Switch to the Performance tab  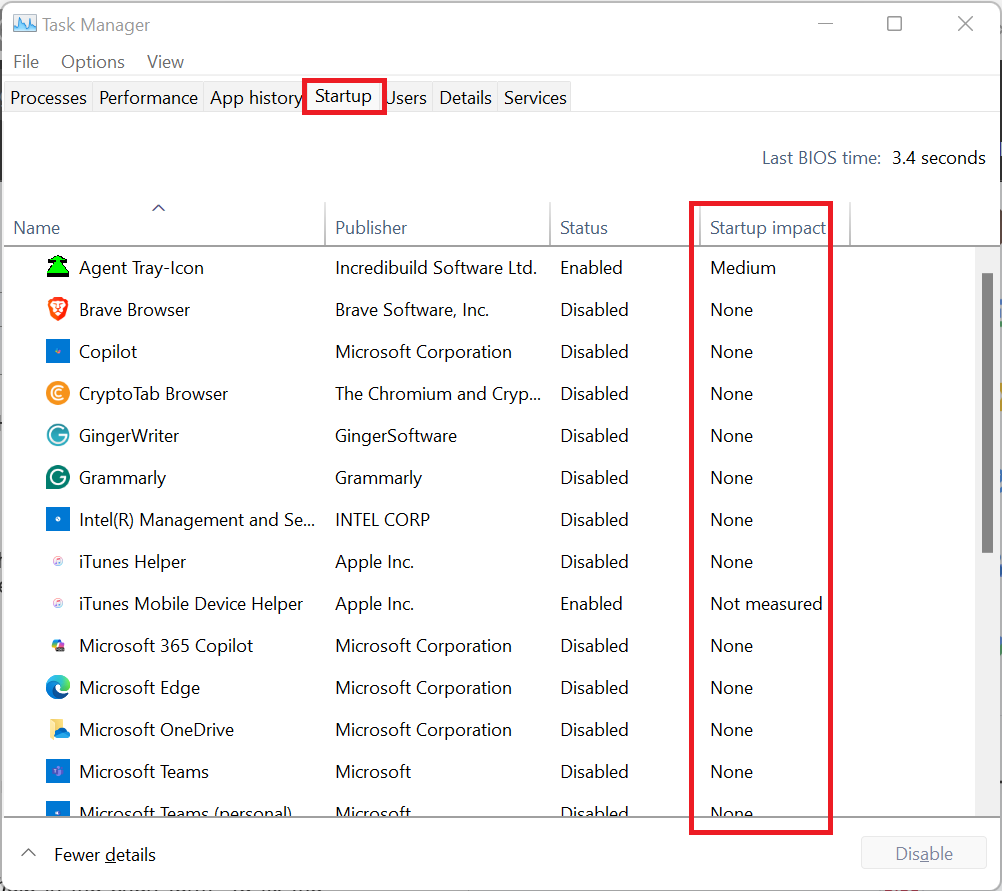[x=148, y=98]
